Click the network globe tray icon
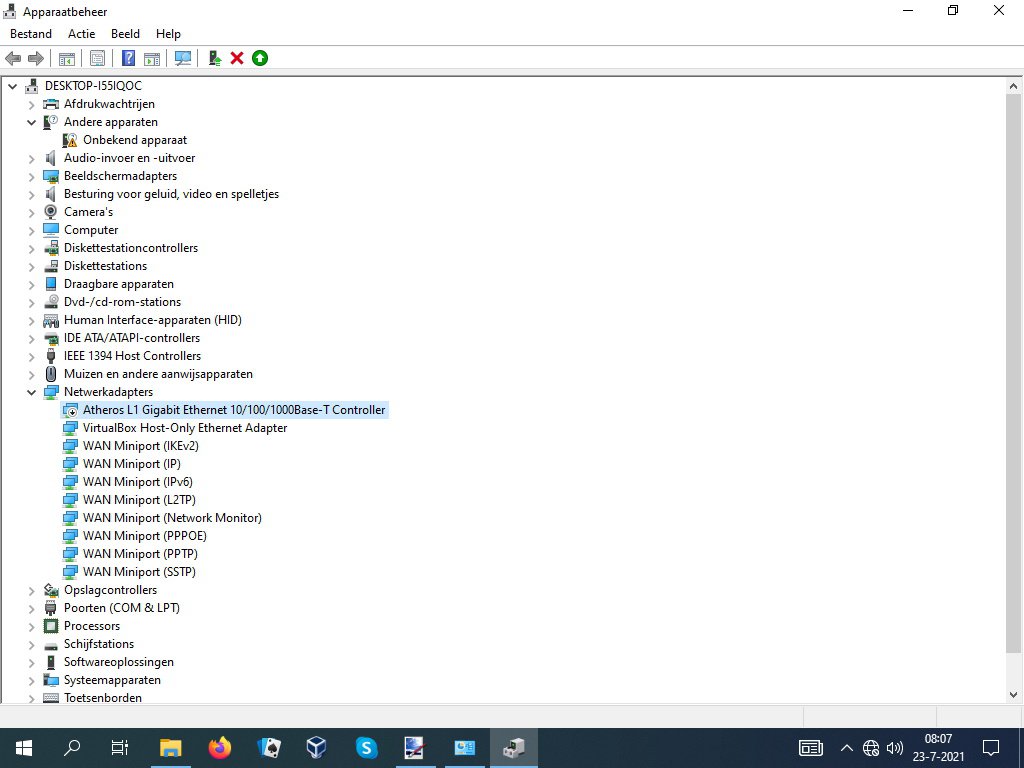 (x=871, y=748)
